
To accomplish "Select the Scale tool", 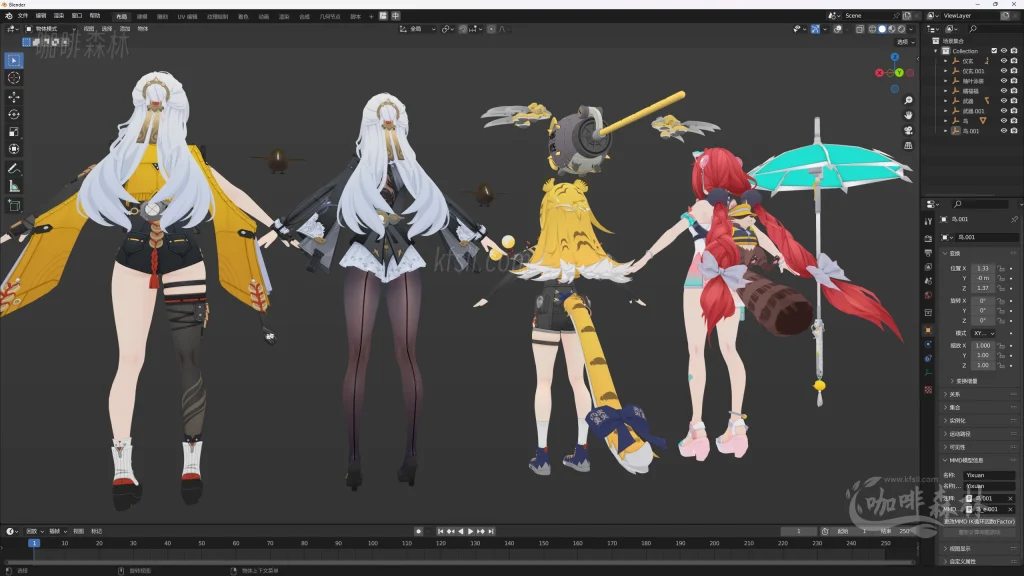I will click(x=14, y=132).
